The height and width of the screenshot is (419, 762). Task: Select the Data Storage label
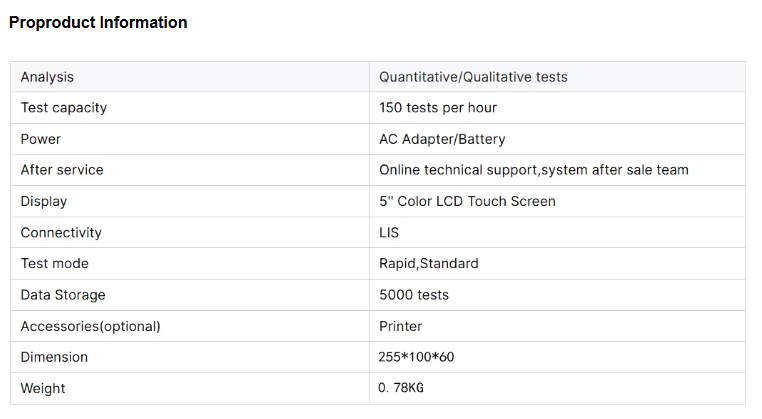coord(63,295)
